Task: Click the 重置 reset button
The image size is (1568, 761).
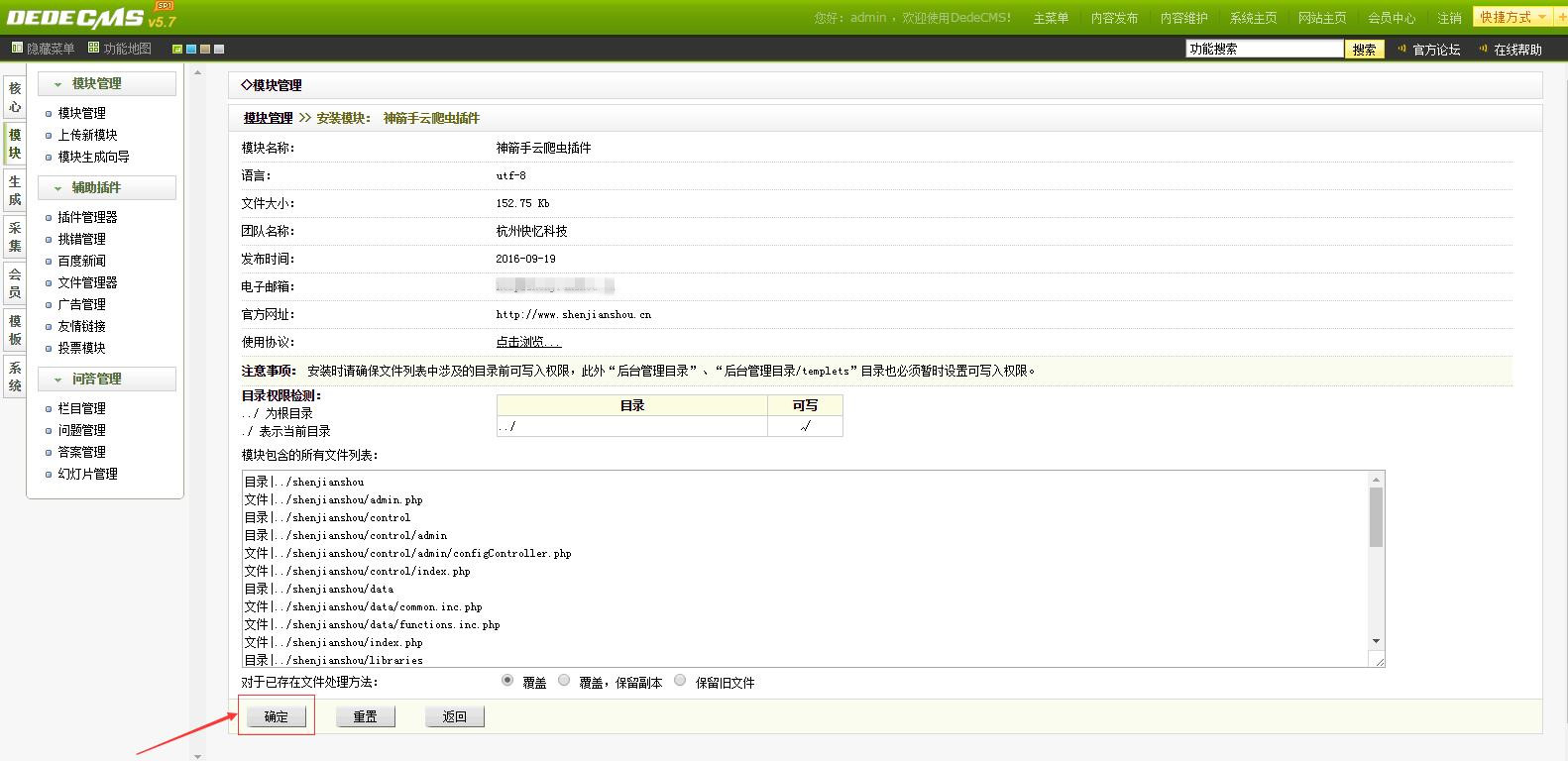Action: click(366, 716)
